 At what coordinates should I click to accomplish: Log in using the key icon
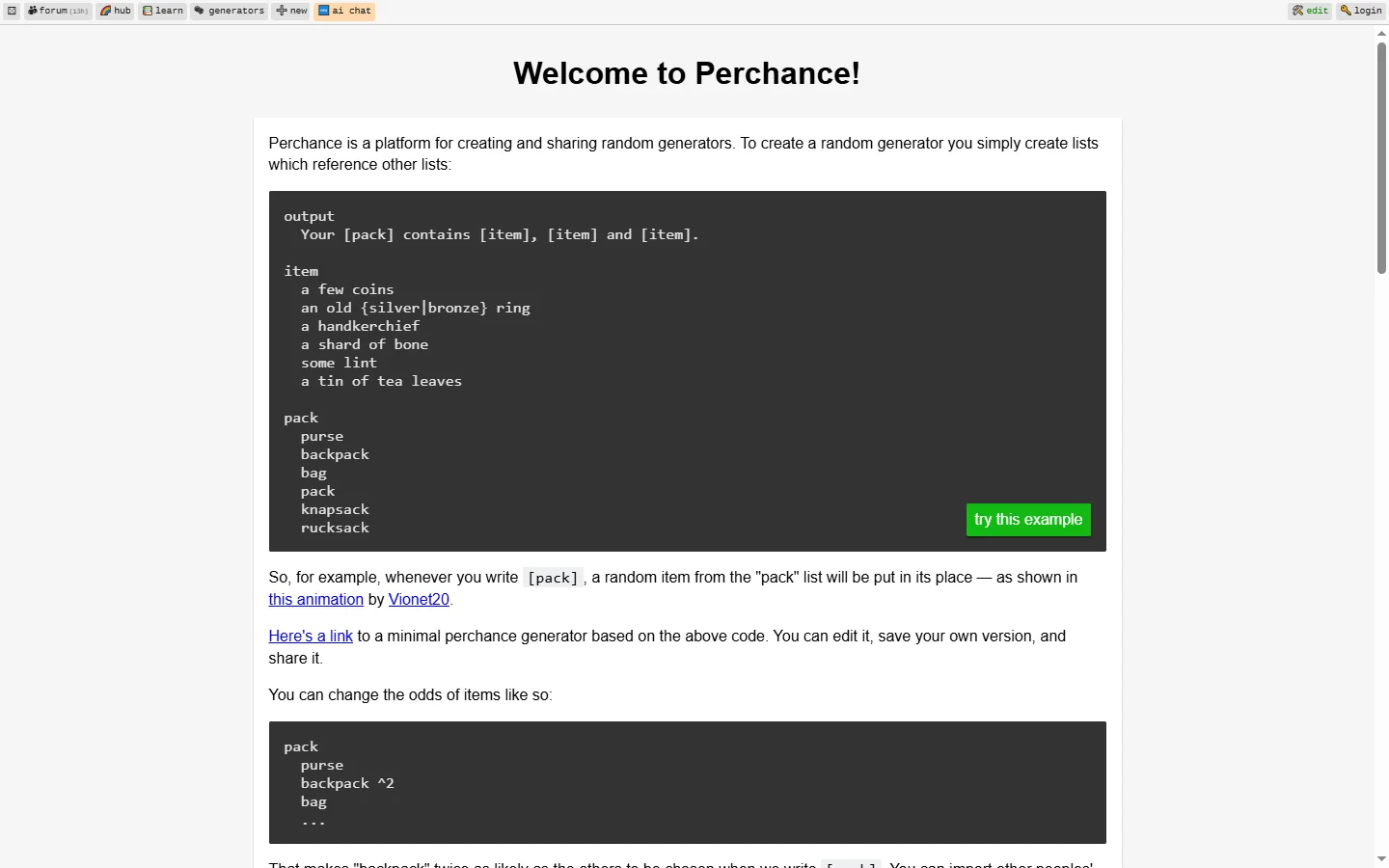coord(1360,11)
